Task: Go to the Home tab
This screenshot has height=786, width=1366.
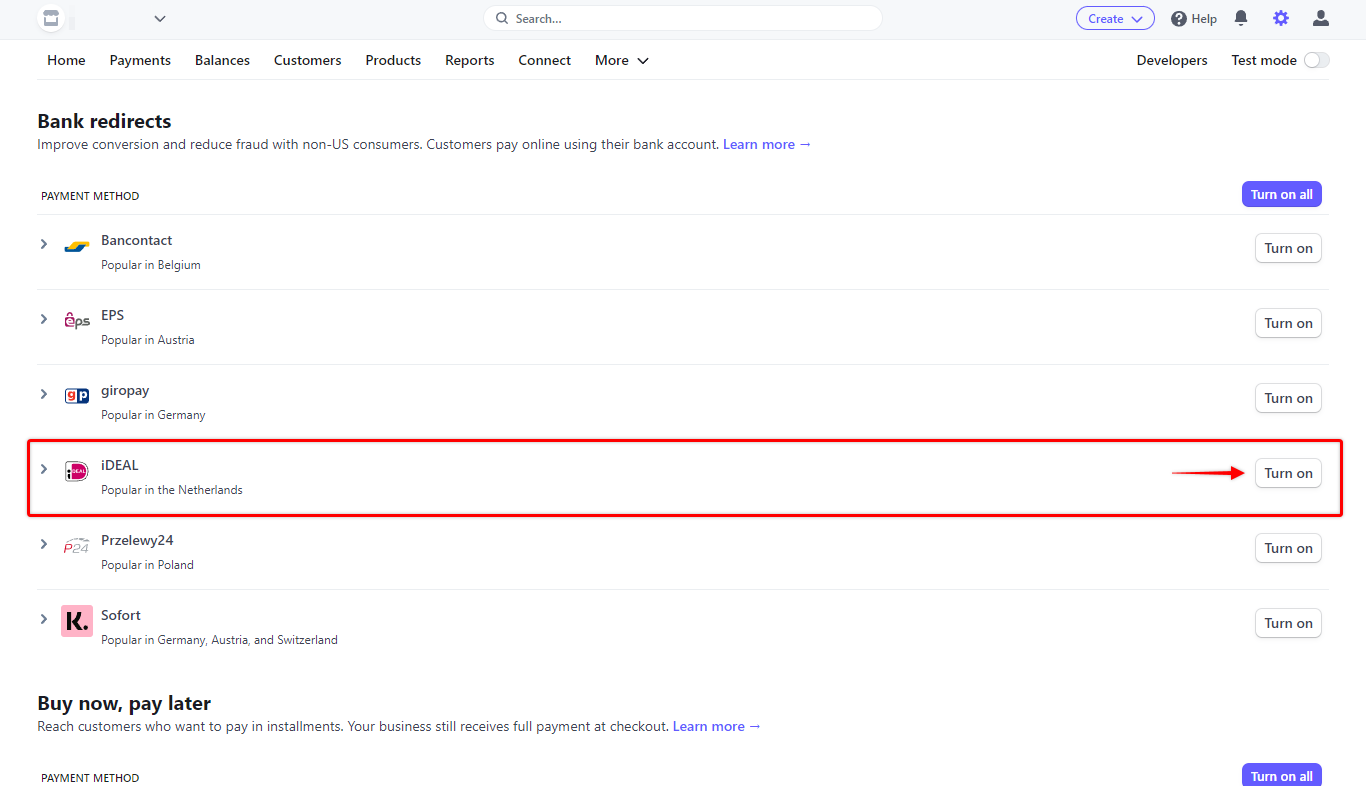Action: pyautogui.click(x=66, y=60)
